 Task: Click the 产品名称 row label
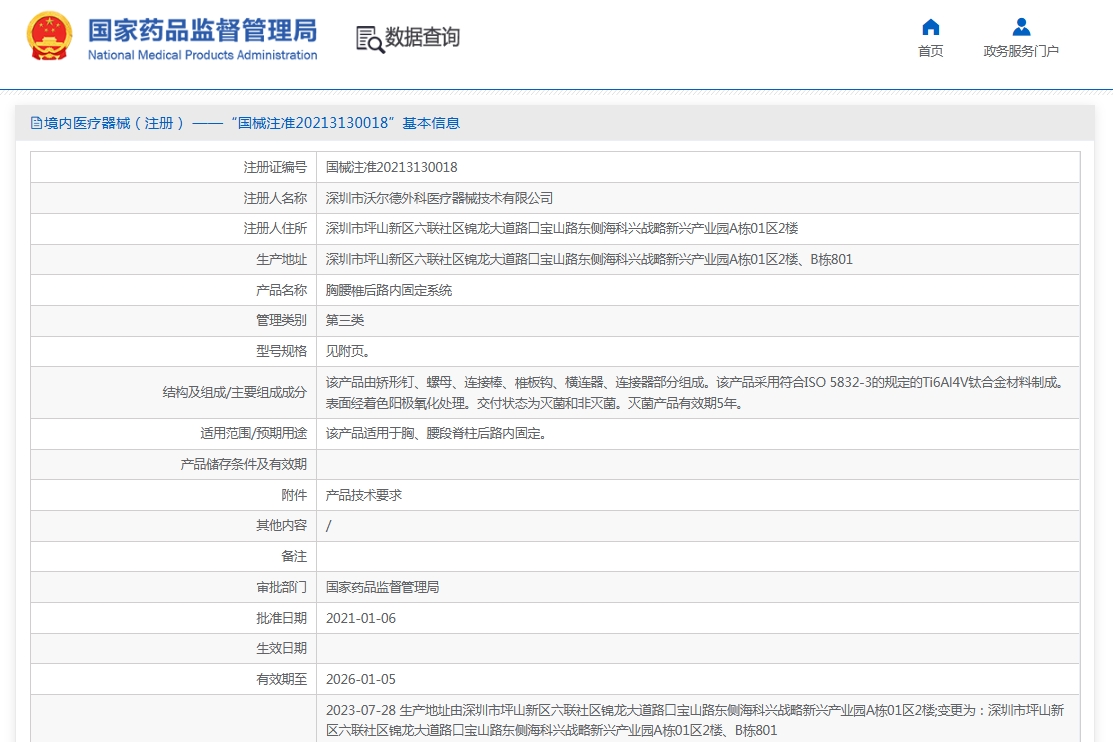[282, 290]
